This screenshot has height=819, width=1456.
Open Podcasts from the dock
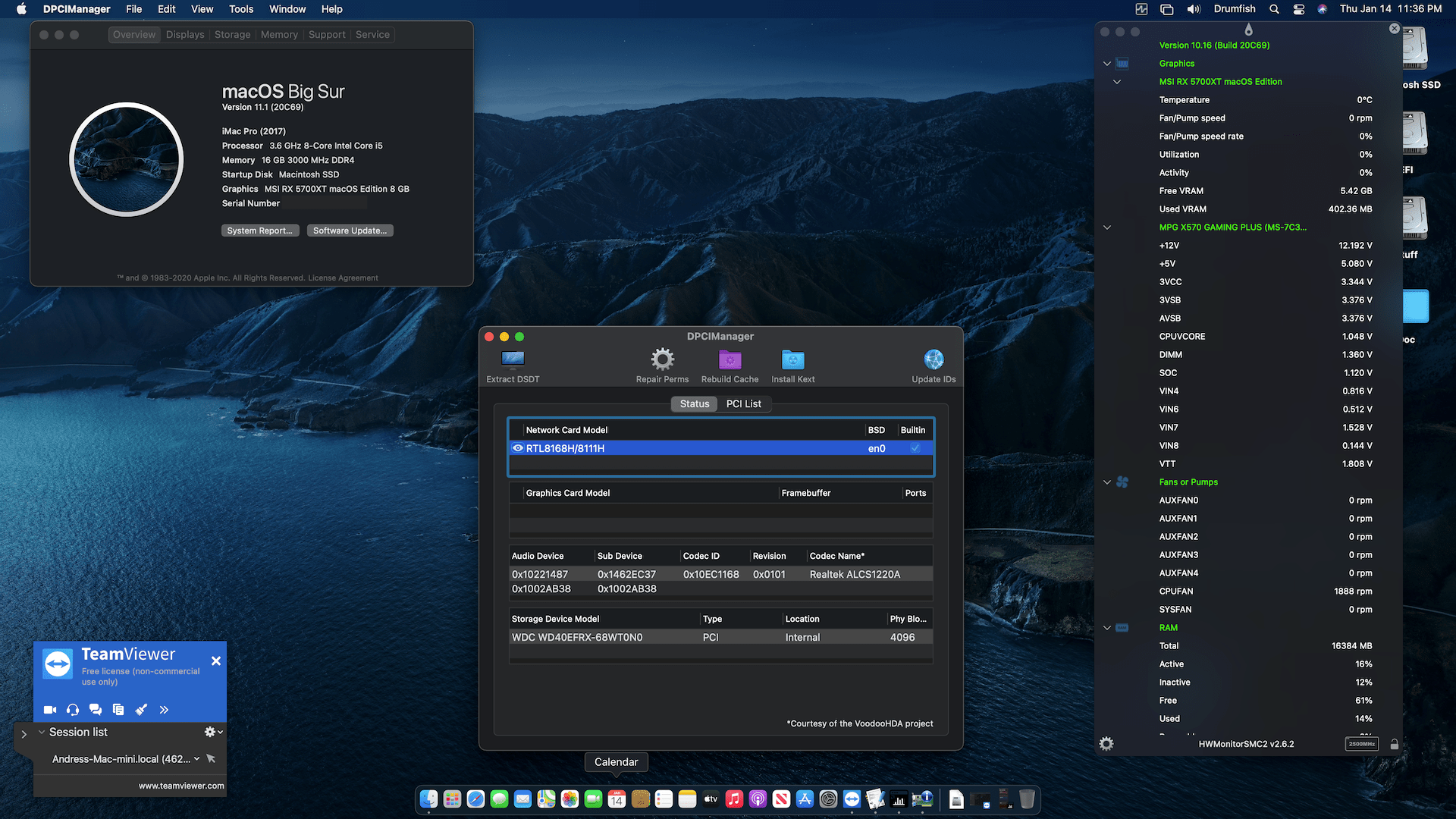758,799
